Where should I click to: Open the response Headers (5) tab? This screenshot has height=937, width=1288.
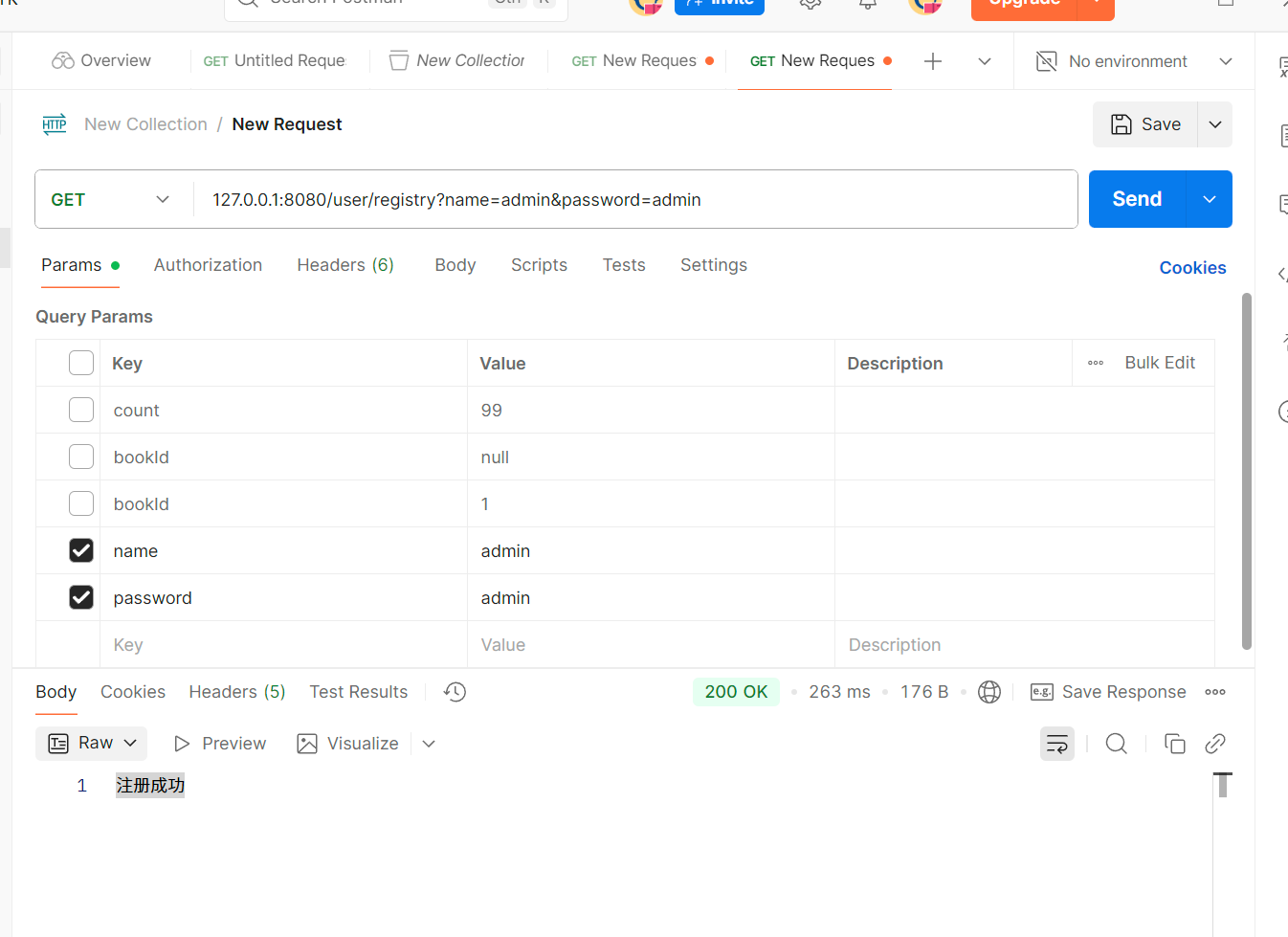click(237, 692)
